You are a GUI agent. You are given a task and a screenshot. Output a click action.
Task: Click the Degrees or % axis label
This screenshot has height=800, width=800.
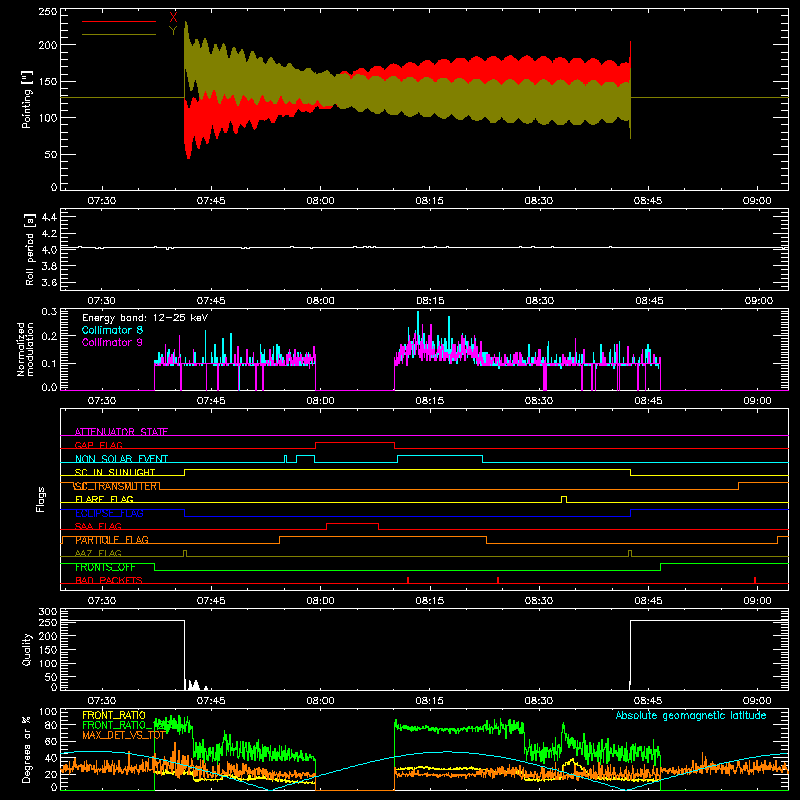coord(27,750)
